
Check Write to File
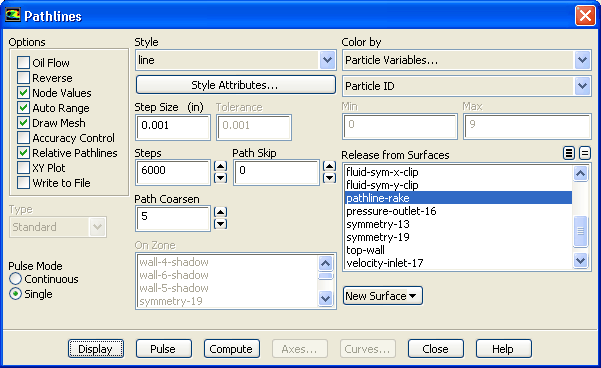(23, 182)
